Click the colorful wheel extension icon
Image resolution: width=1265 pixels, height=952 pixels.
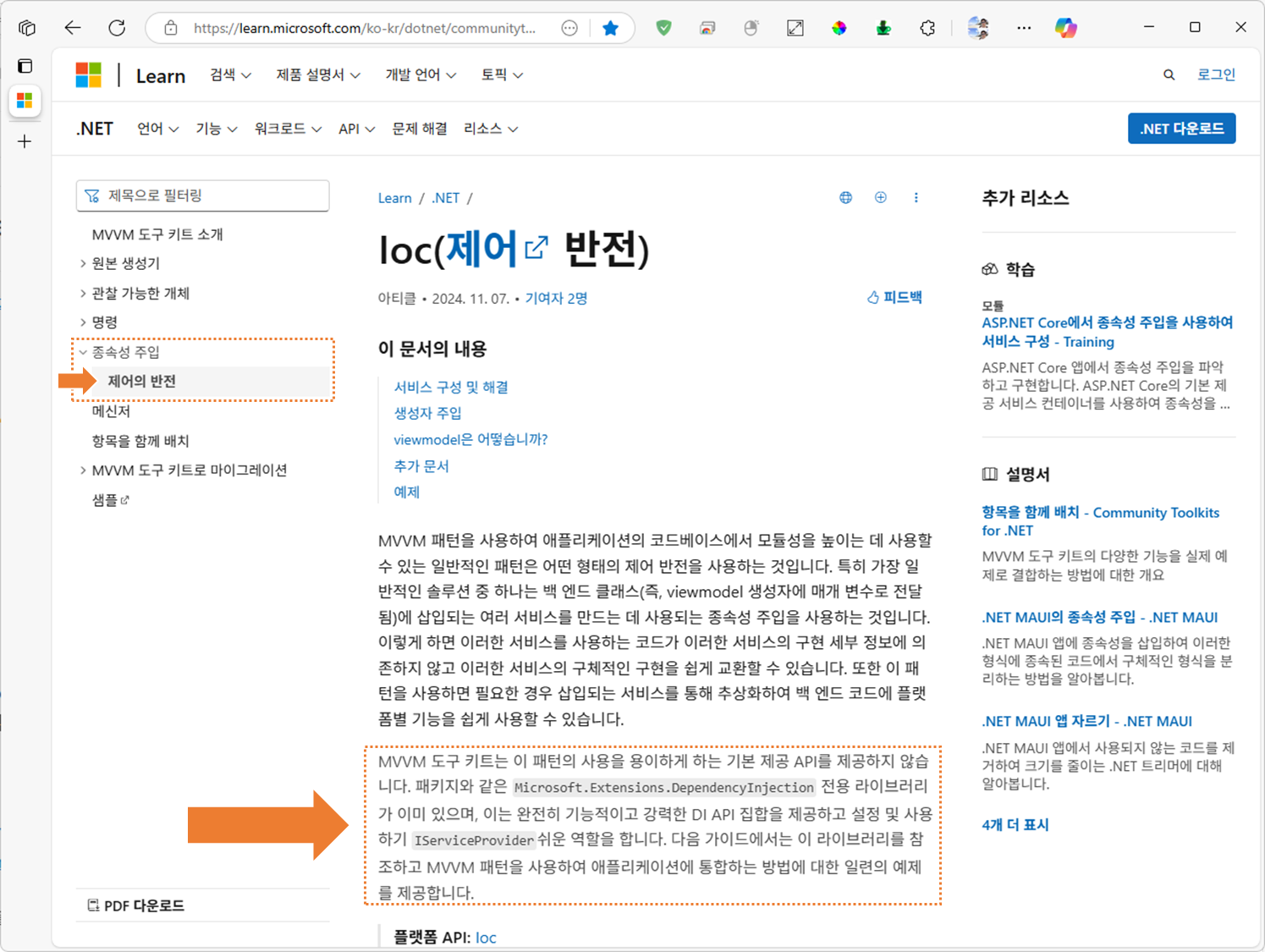[x=839, y=28]
